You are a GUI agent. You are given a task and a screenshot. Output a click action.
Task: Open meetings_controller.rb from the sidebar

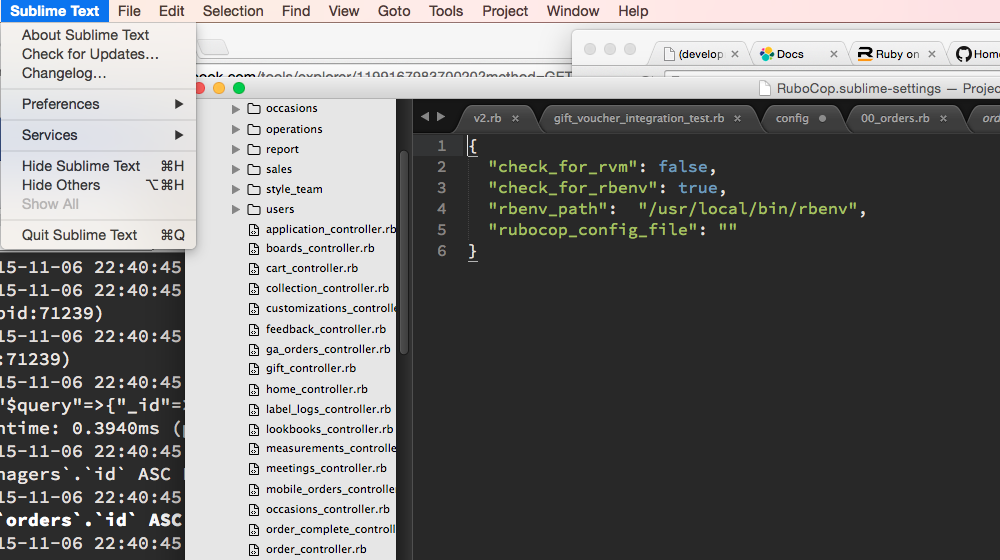326,468
